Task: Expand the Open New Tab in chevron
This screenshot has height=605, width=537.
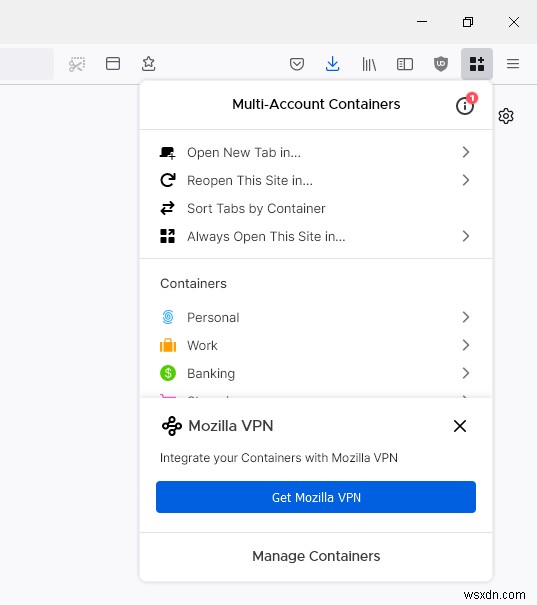Action: coord(466,152)
